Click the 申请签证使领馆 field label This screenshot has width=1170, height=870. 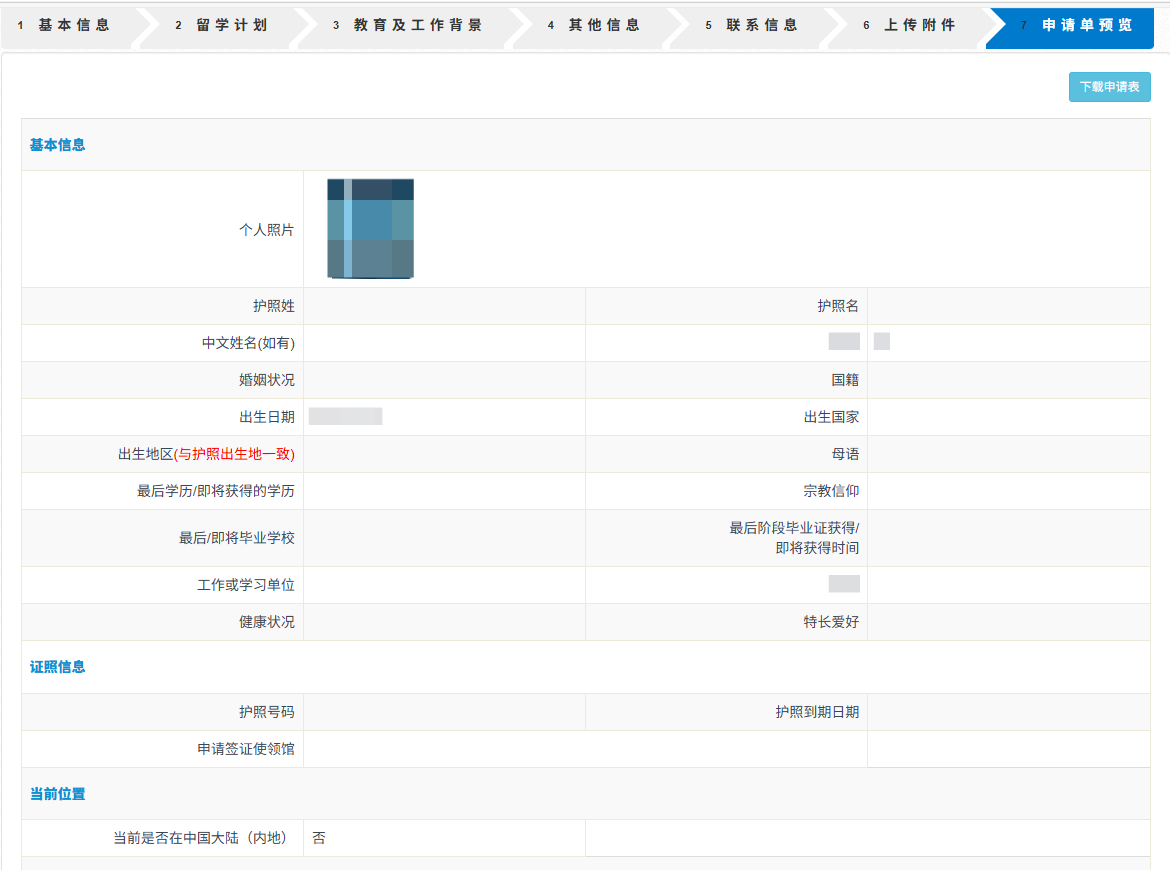[246, 749]
